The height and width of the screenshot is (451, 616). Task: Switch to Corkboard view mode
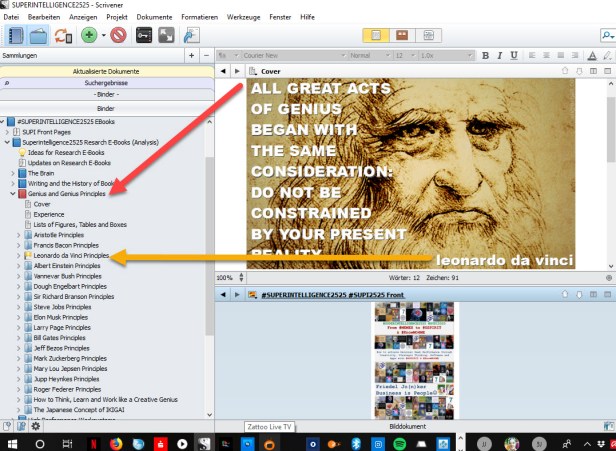403,35
